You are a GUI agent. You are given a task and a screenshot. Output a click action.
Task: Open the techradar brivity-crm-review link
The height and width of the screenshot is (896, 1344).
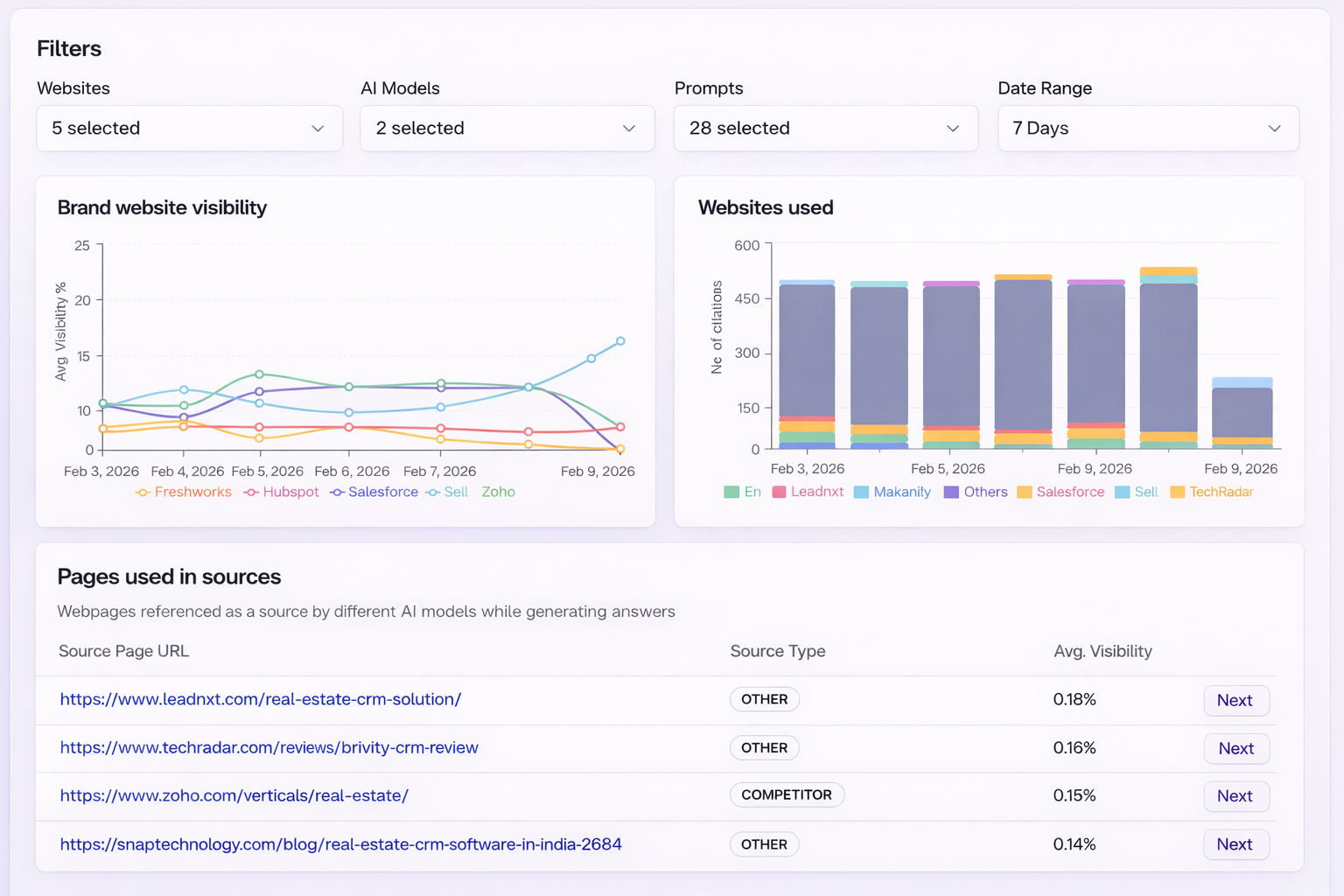(269, 748)
